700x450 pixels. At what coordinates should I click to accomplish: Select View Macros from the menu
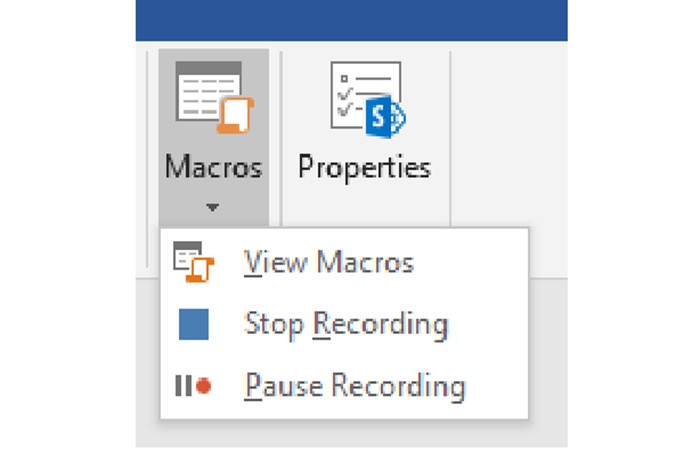click(328, 263)
